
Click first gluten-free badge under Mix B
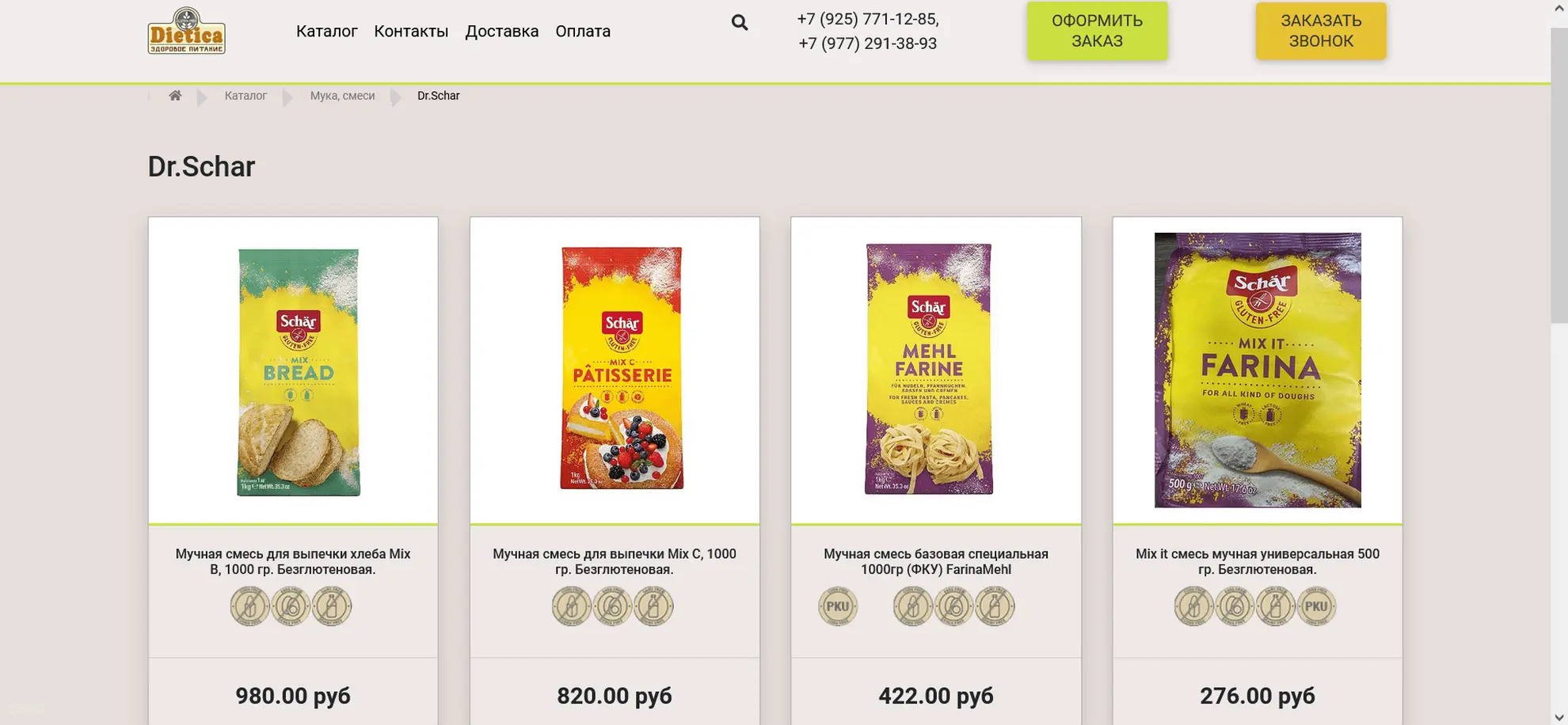(x=249, y=606)
